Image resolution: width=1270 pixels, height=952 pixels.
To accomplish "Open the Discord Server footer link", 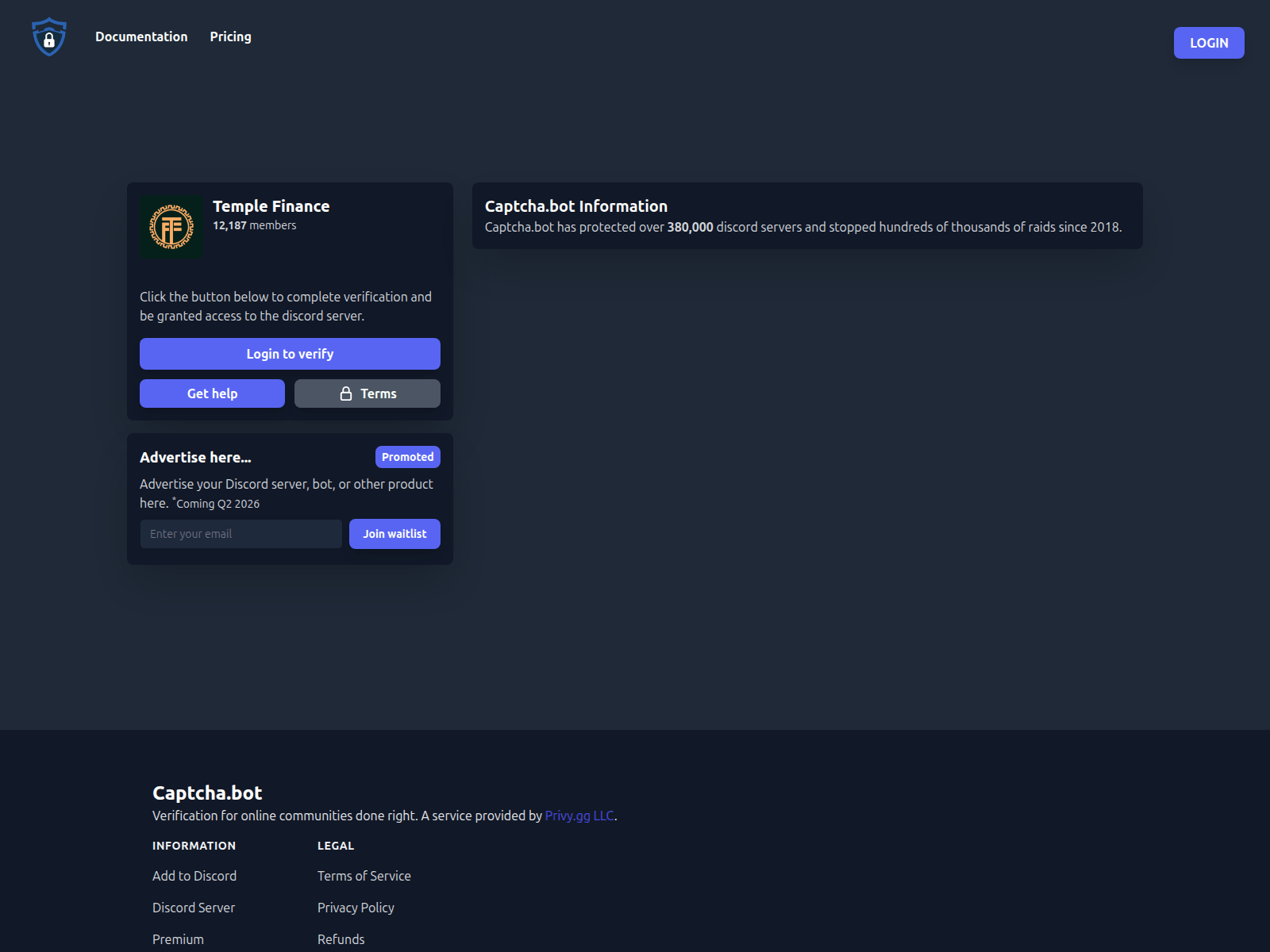I will (x=194, y=908).
